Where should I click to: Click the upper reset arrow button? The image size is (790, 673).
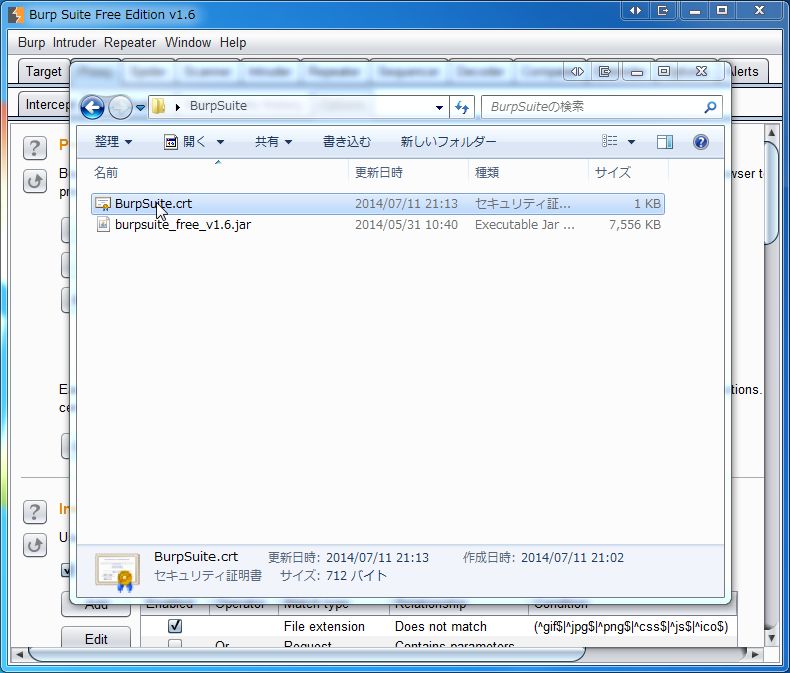(34, 181)
